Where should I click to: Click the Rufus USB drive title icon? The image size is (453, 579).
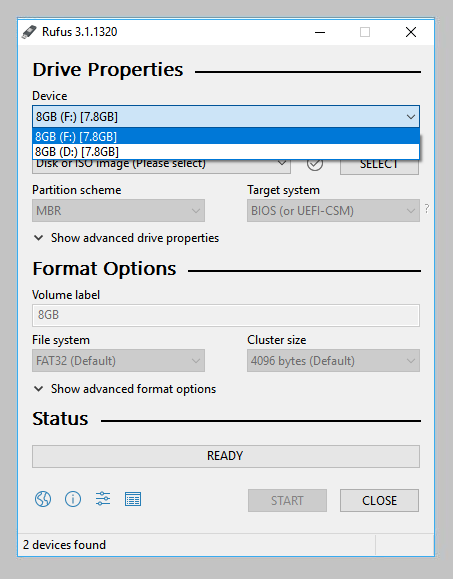point(29,32)
